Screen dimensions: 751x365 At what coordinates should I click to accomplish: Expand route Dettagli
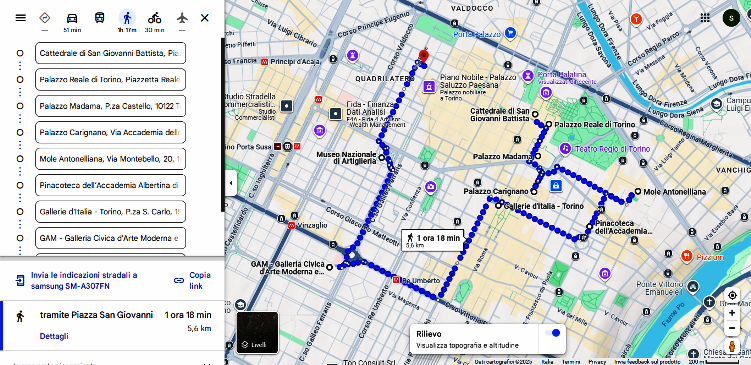(x=54, y=336)
